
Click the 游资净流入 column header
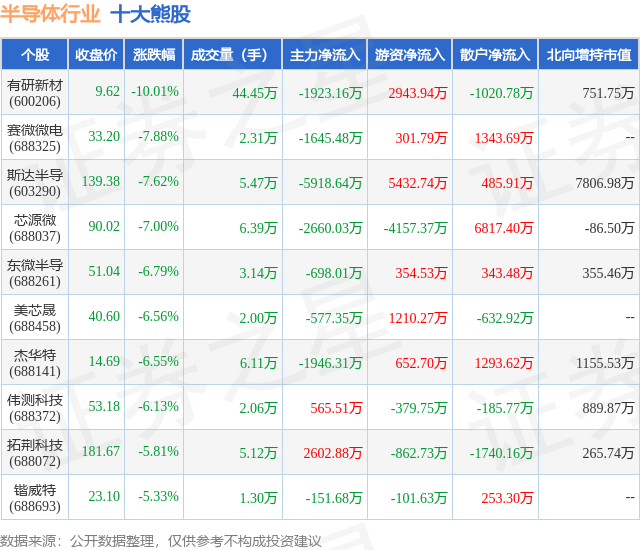[x=410, y=55]
